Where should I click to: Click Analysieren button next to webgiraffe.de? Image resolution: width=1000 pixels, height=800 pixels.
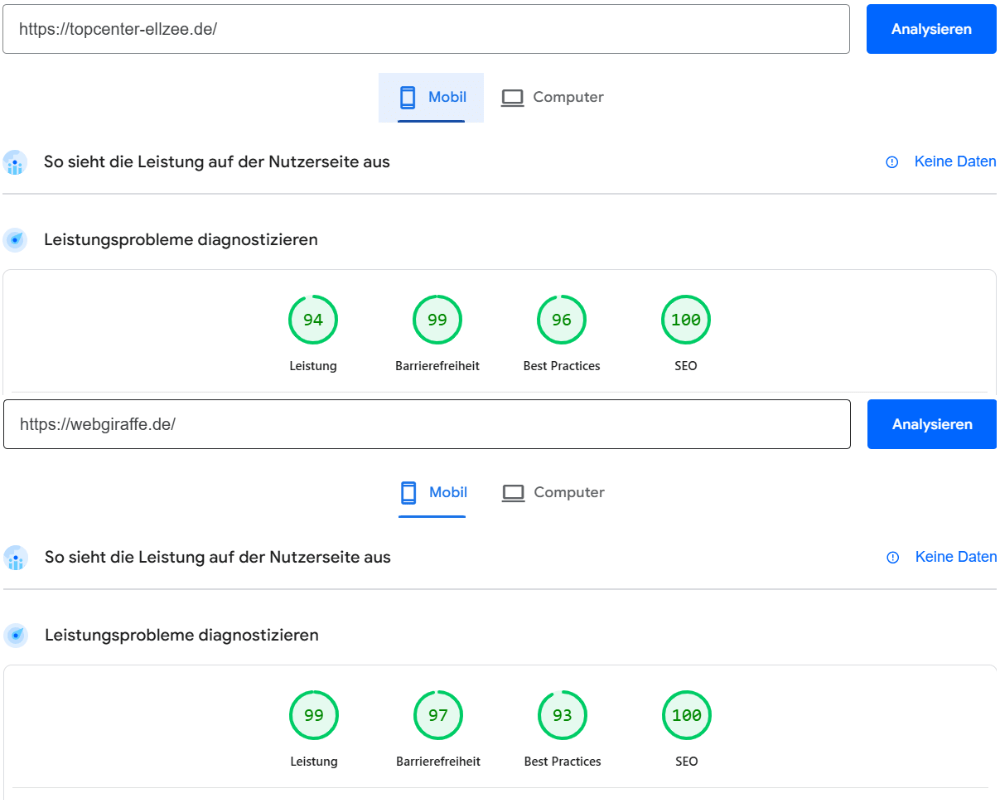coord(932,424)
